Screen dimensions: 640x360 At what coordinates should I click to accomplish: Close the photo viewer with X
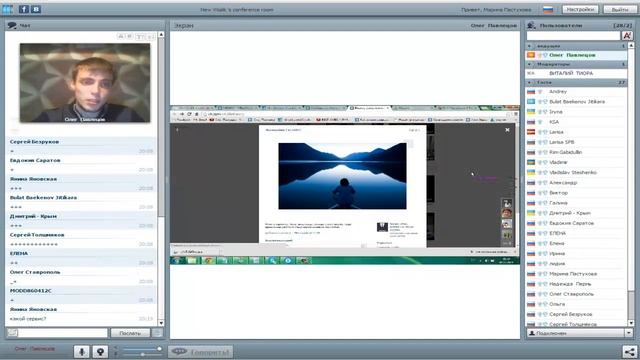pyautogui.click(x=507, y=130)
